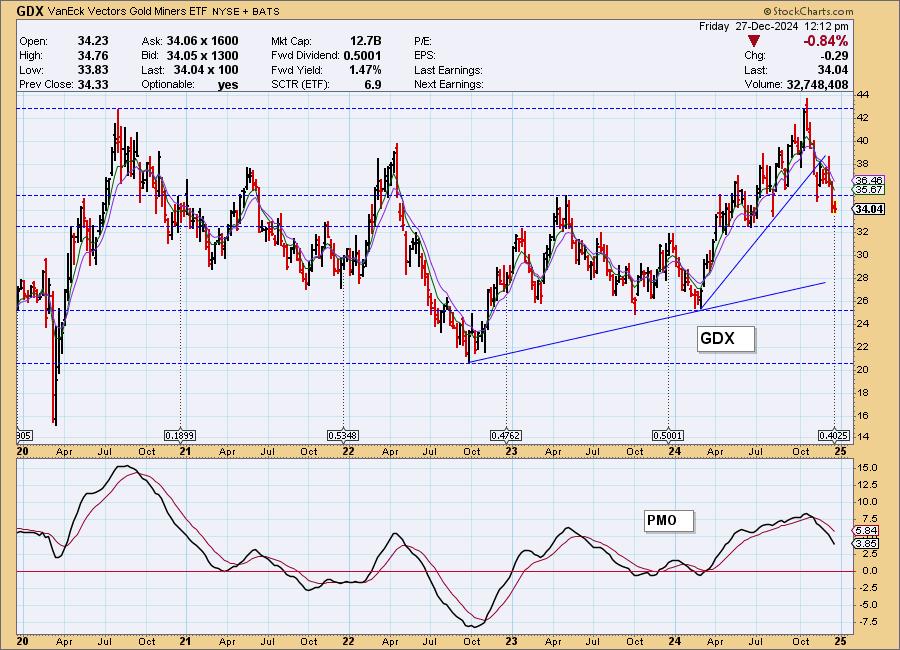900x650 pixels.
Task: Click the PMO annotation box on indicator panel
Action: (x=669, y=520)
